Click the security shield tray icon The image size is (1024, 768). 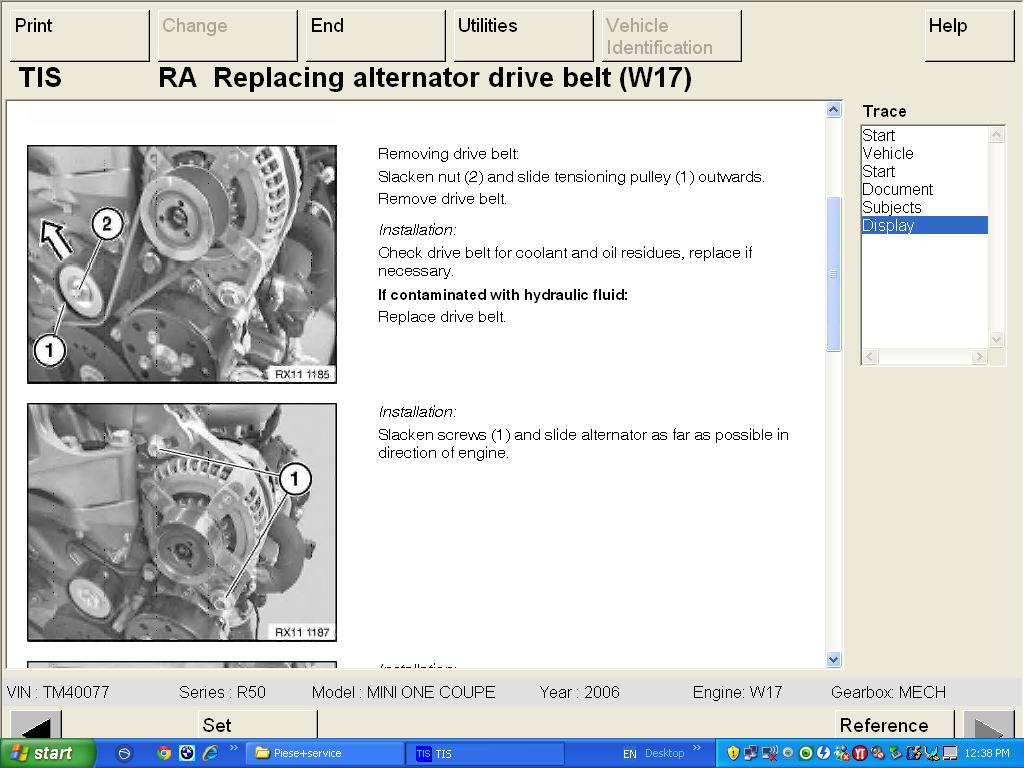(x=733, y=753)
